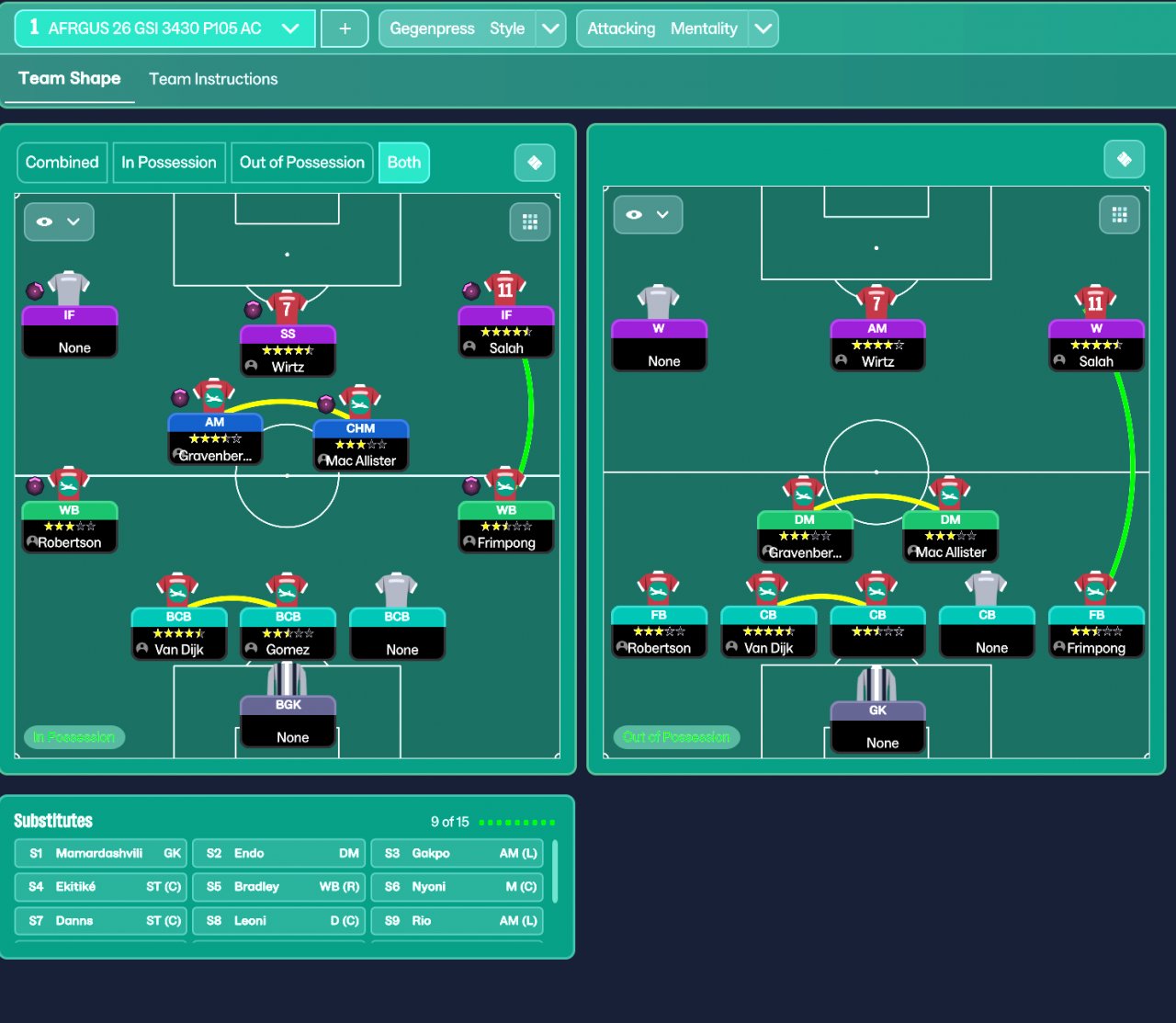Click the AM role label on Gravenberch's card
Image resolution: width=1176 pixels, height=1023 pixels.
215,423
